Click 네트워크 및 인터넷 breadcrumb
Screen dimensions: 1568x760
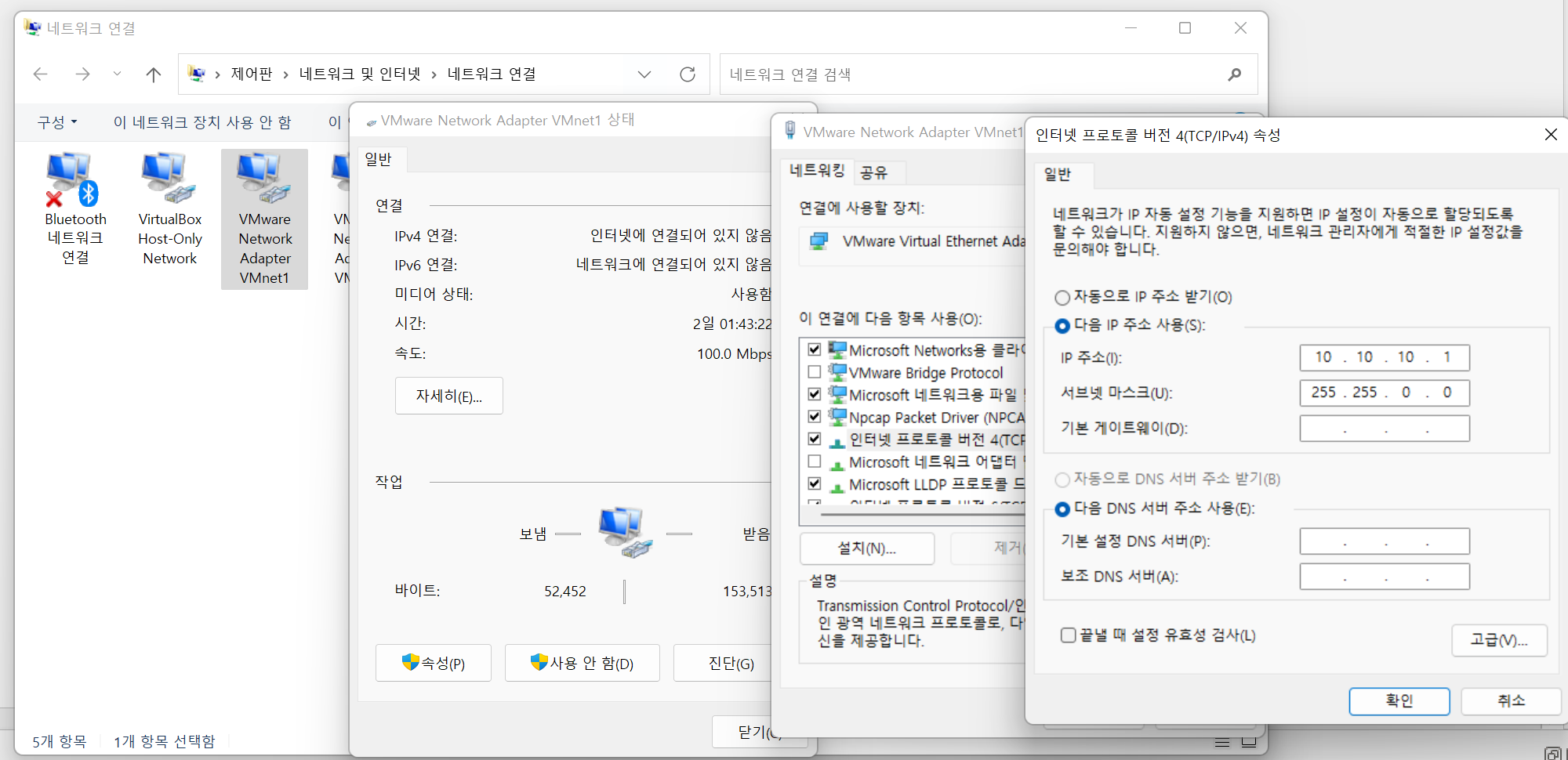[360, 74]
